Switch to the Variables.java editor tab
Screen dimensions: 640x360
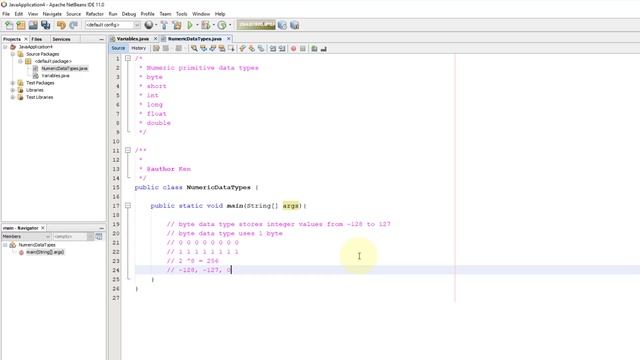click(x=133, y=39)
